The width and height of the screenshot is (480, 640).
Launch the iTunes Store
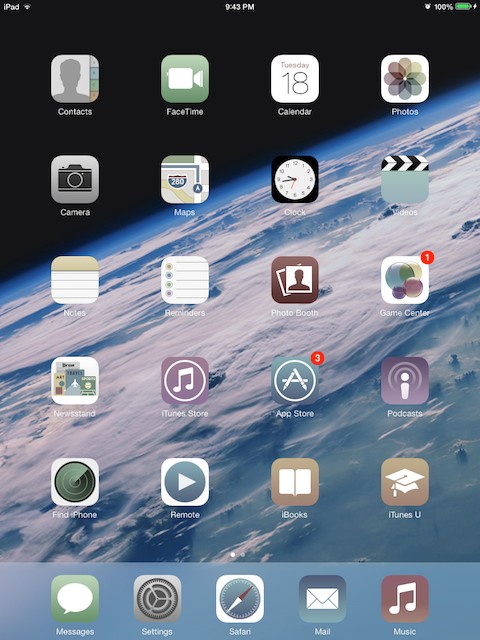point(185,381)
